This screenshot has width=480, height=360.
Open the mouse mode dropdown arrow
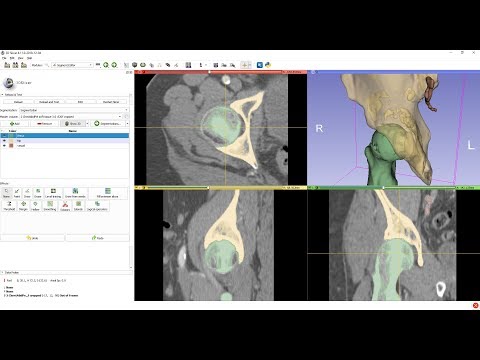[206, 65]
